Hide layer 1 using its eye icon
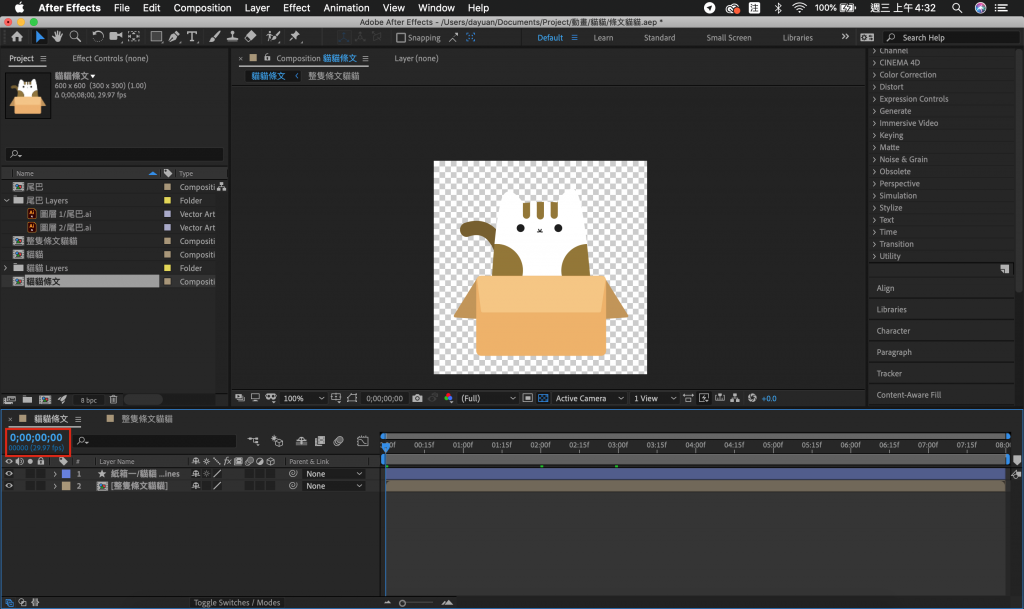1024x609 pixels. pyautogui.click(x=9, y=474)
